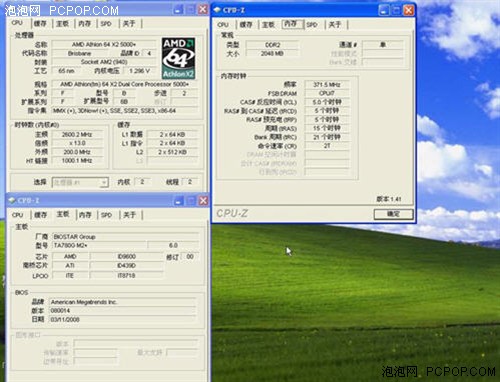Click the southbridge vendor ATI
The height and width of the screenshot is (382, 500).
coord(70,266)
